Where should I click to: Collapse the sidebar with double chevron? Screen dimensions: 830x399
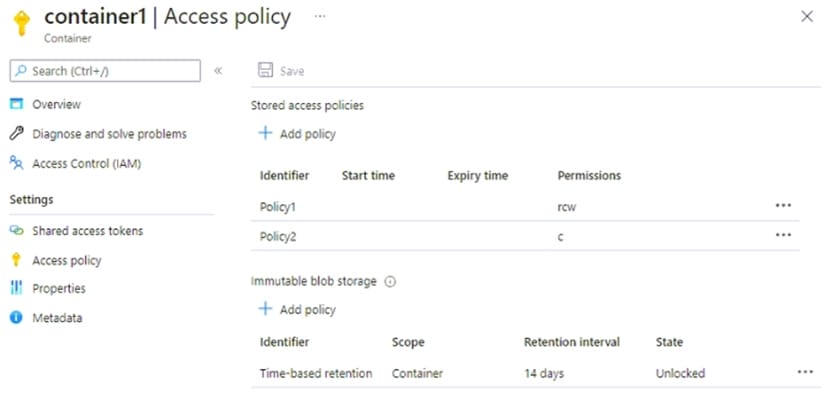coord(218,71)
